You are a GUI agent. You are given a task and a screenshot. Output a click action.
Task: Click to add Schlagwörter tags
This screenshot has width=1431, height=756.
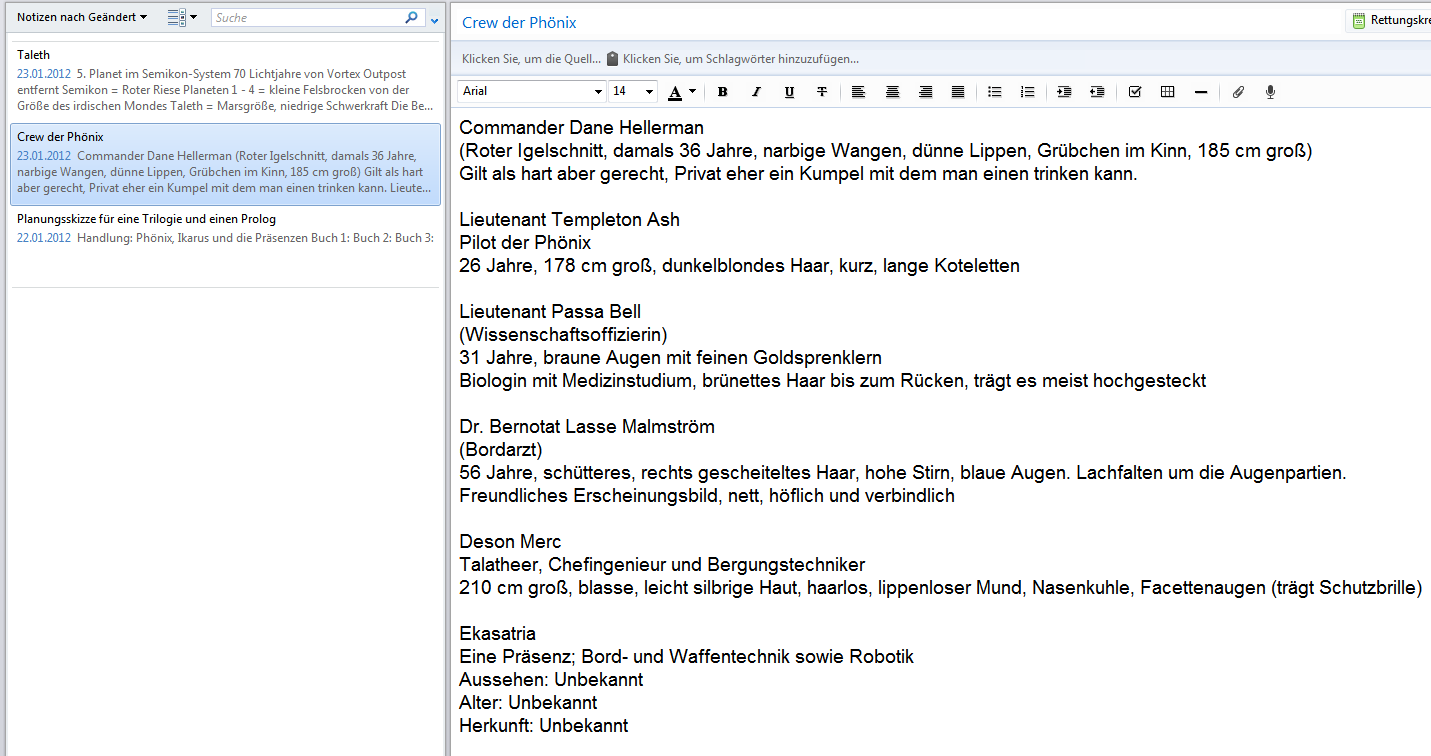[x=740, y=59]
